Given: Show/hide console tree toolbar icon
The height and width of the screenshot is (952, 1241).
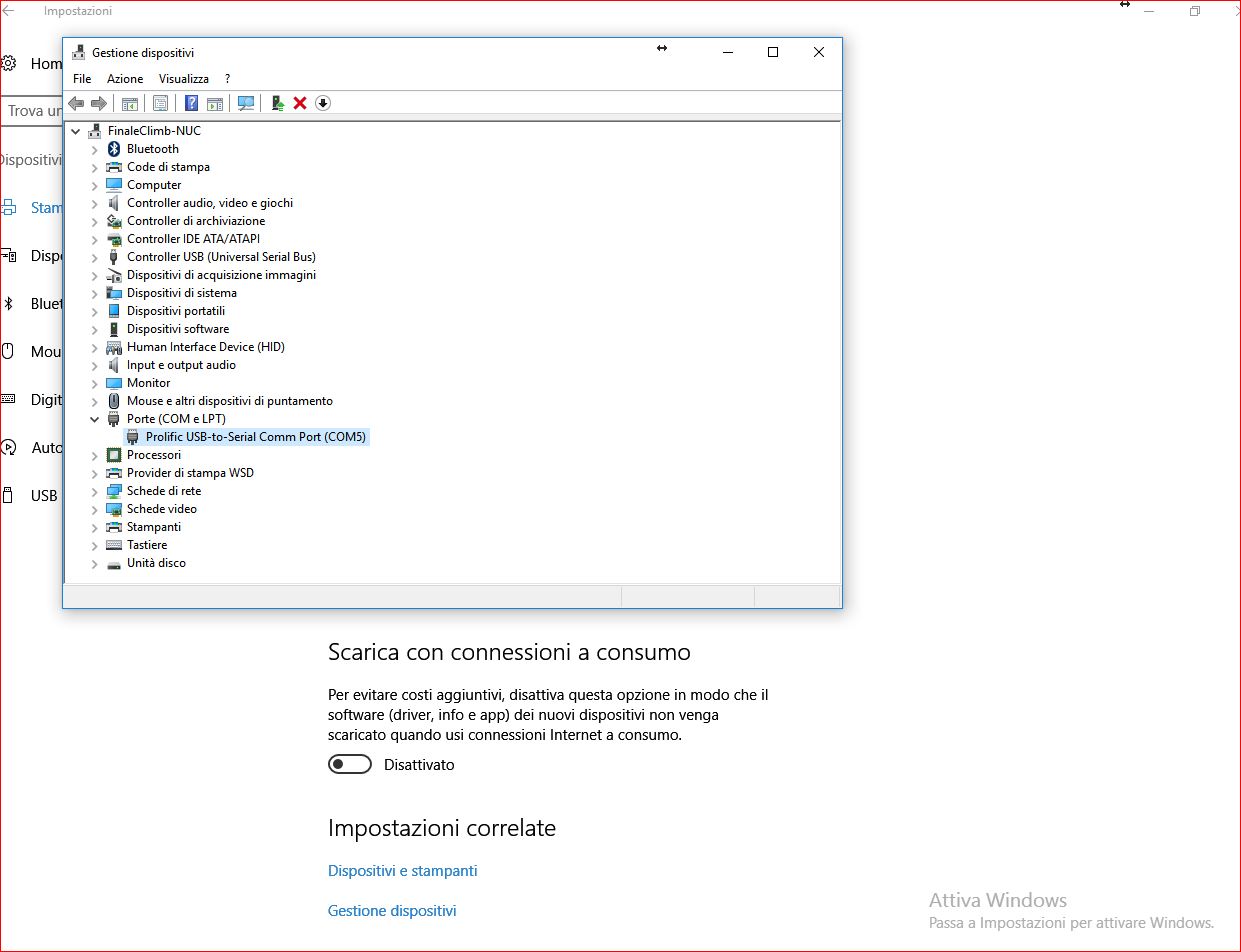Looking at the screenshot, I should [x=130, y=103].
